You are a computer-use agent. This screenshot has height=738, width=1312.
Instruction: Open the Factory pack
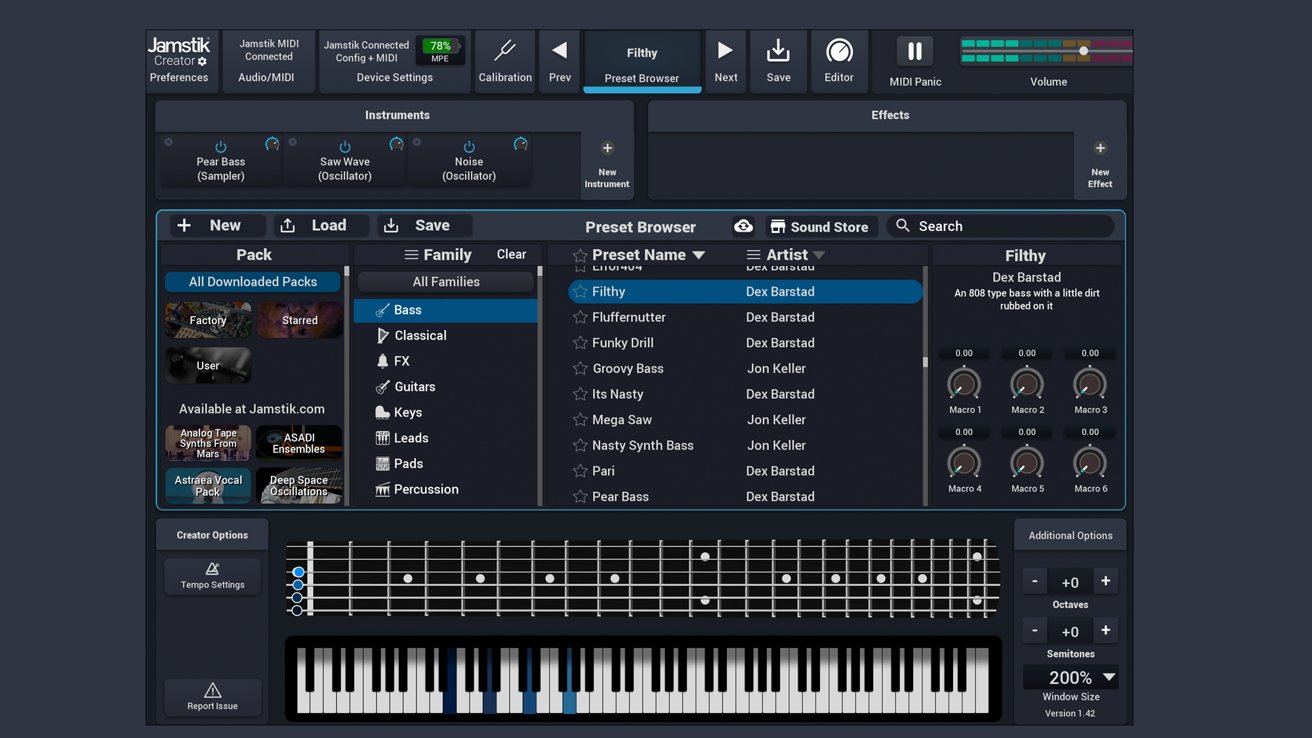[x=208, y=320]
